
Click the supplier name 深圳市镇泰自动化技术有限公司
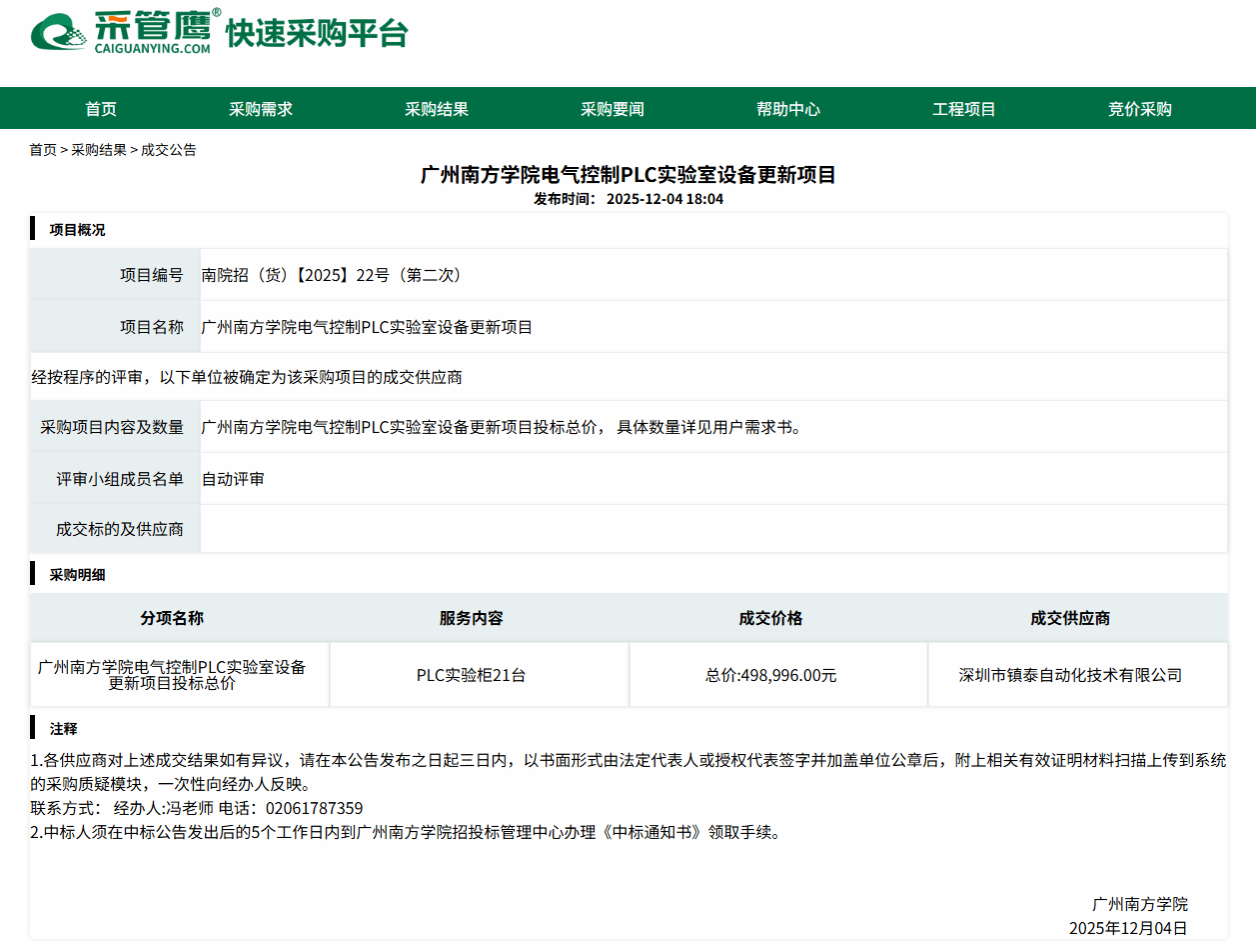(x=1070, y=675)
